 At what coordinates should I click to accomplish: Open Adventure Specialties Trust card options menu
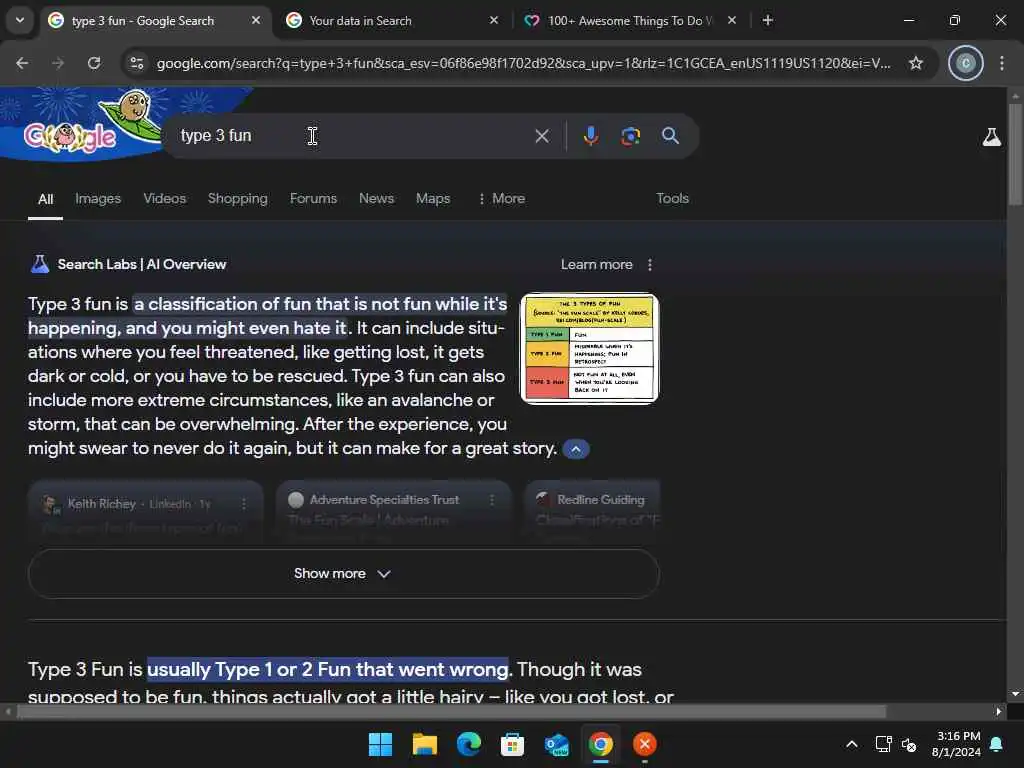[492, 500]
